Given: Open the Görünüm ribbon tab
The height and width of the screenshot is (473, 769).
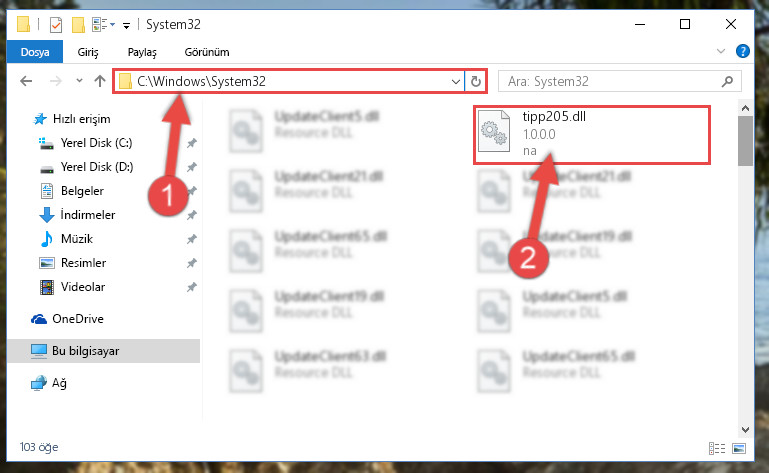Looking at the screenshot, I should (206, 52).
